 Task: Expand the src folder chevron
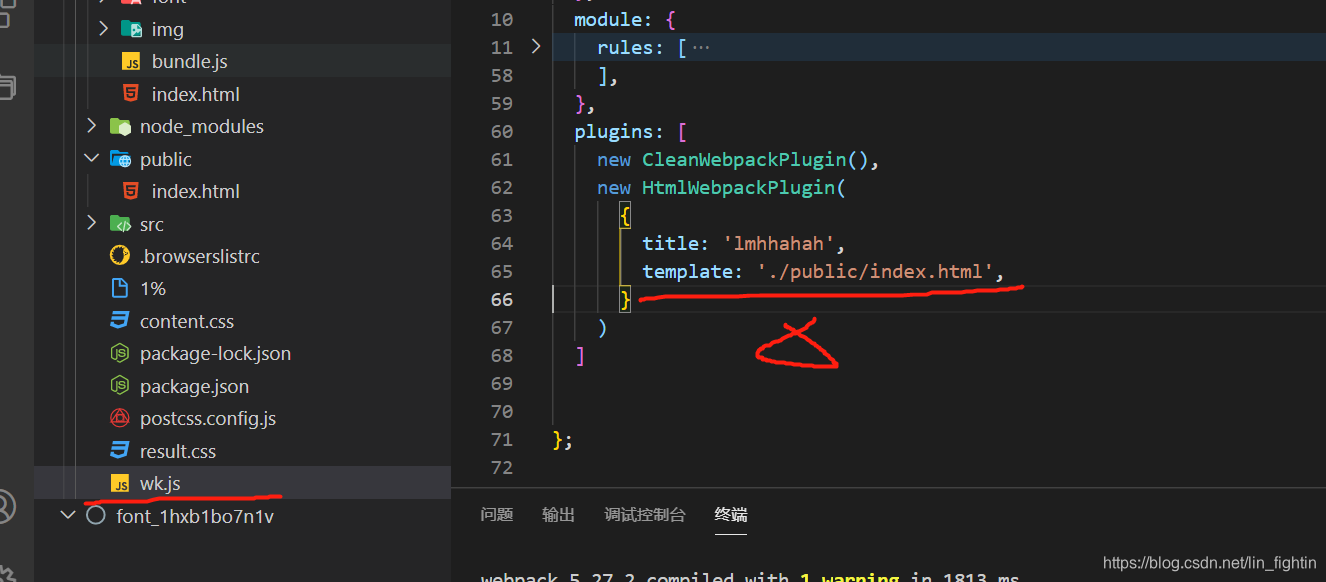[92, 223]
